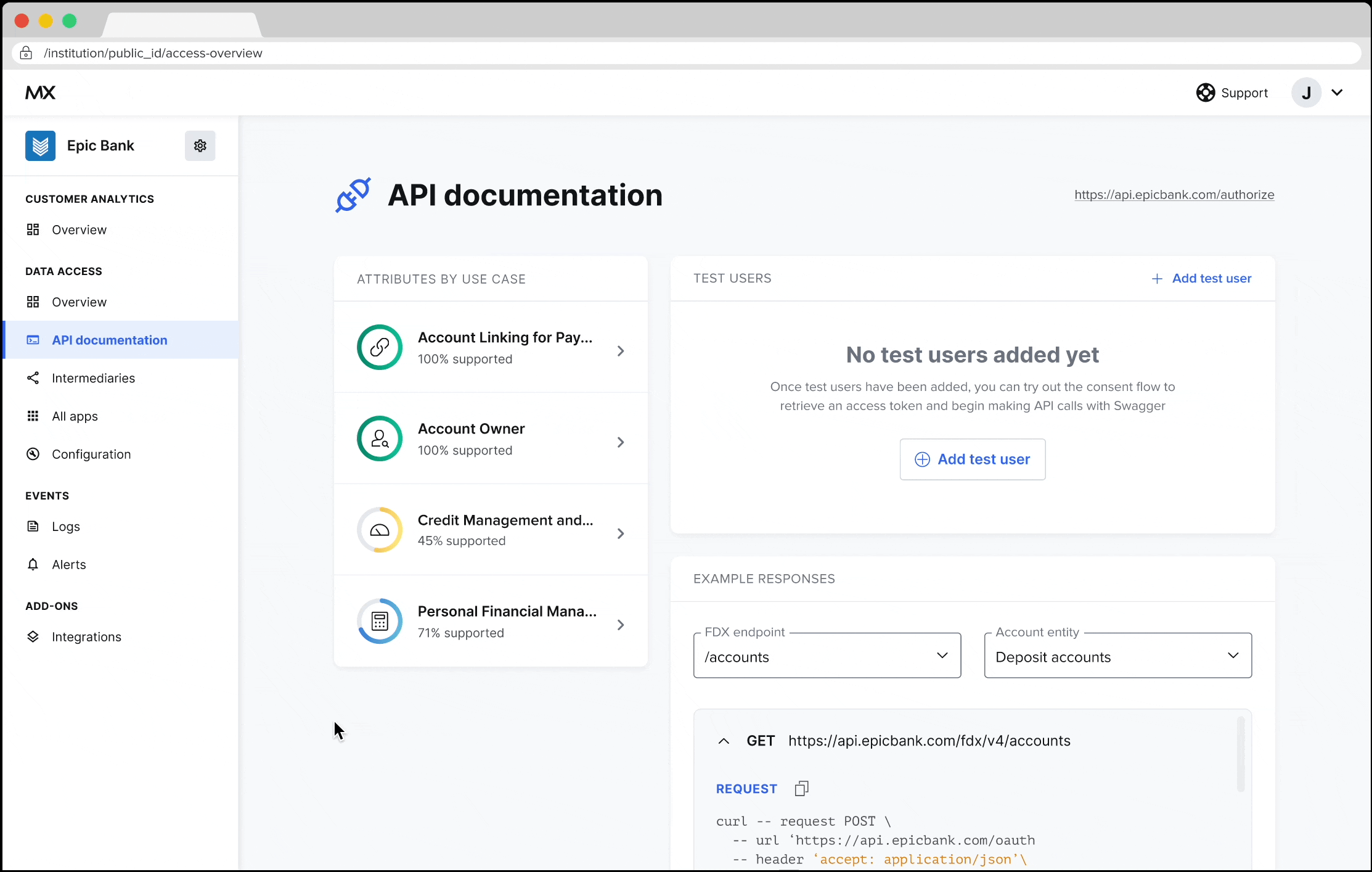This screenshot has height=872, width=1372.
Task: Click the Personal Financial Management calculator icon
Action: pos(380,621)
